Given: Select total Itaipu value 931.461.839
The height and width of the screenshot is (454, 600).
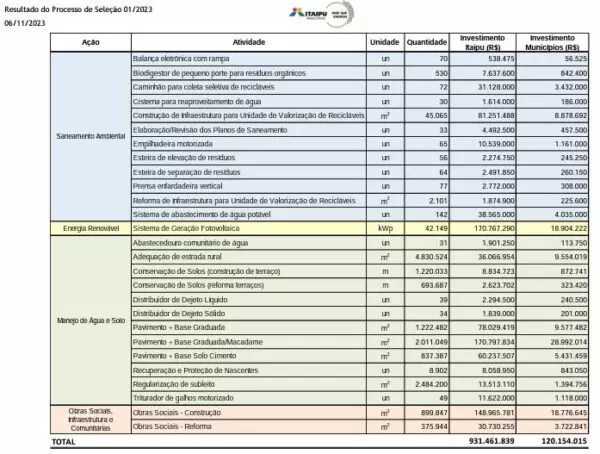Looking at the screenshot, I should pos(490,440).
